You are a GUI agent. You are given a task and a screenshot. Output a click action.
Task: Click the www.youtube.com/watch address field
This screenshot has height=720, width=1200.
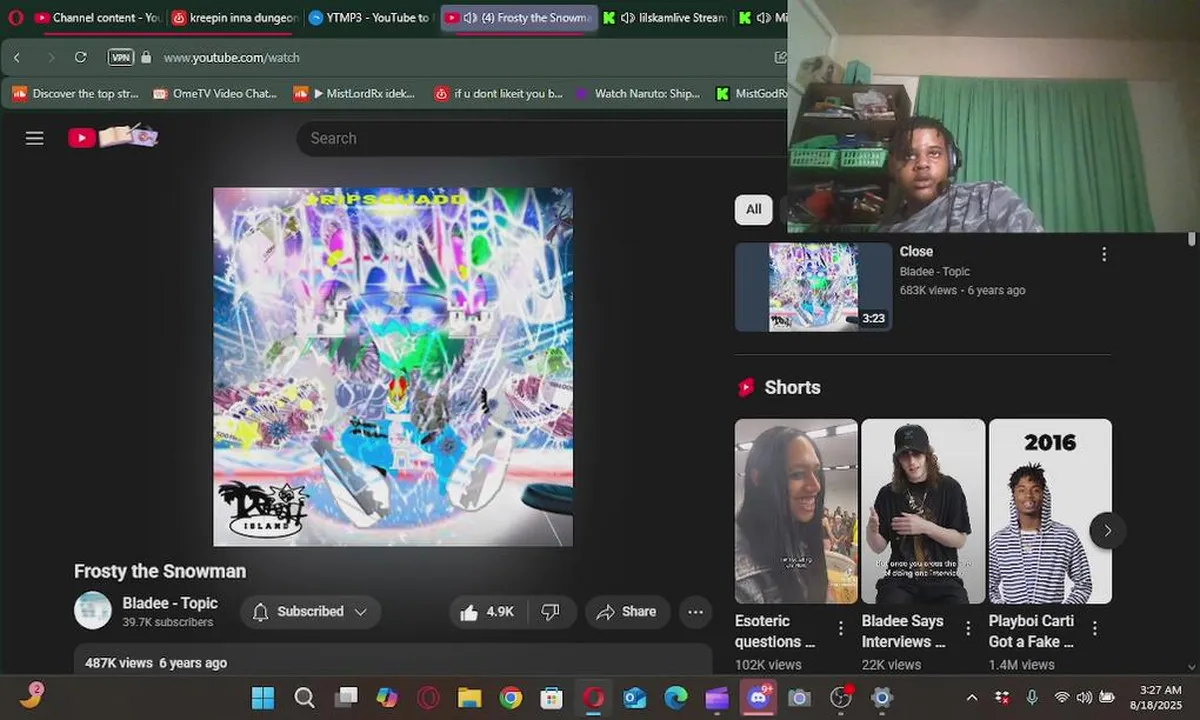click(231, 58)
